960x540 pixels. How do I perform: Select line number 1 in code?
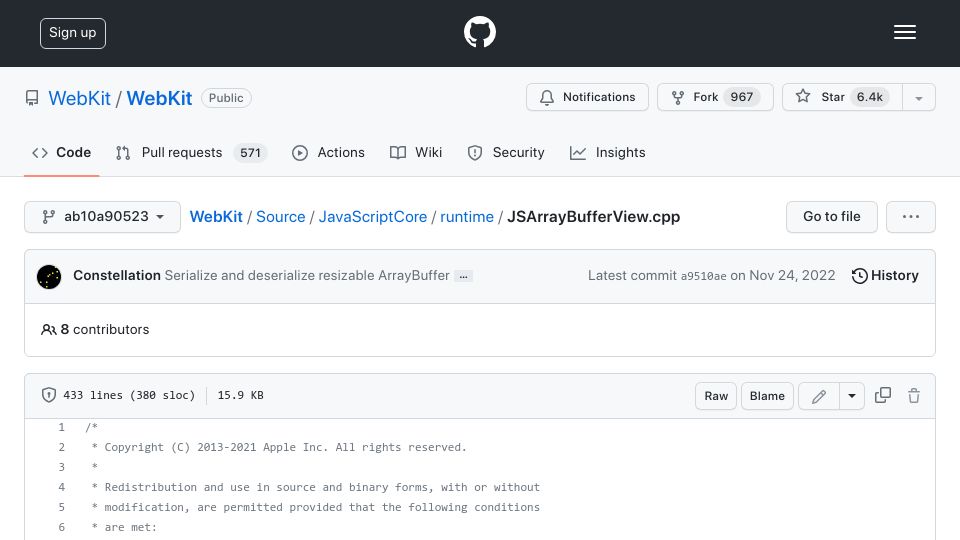[61, 427]
